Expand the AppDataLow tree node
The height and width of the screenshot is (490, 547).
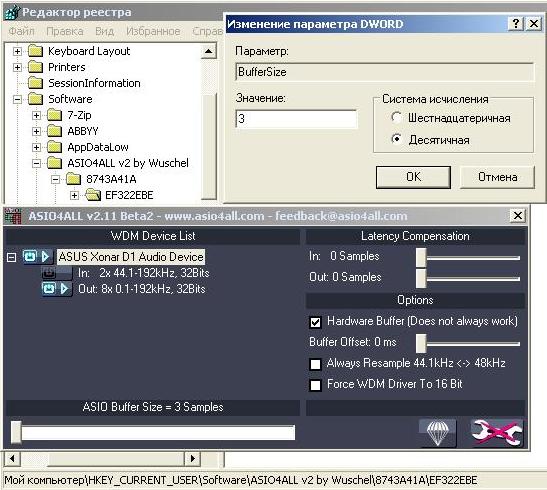click(x=36, y=147)
